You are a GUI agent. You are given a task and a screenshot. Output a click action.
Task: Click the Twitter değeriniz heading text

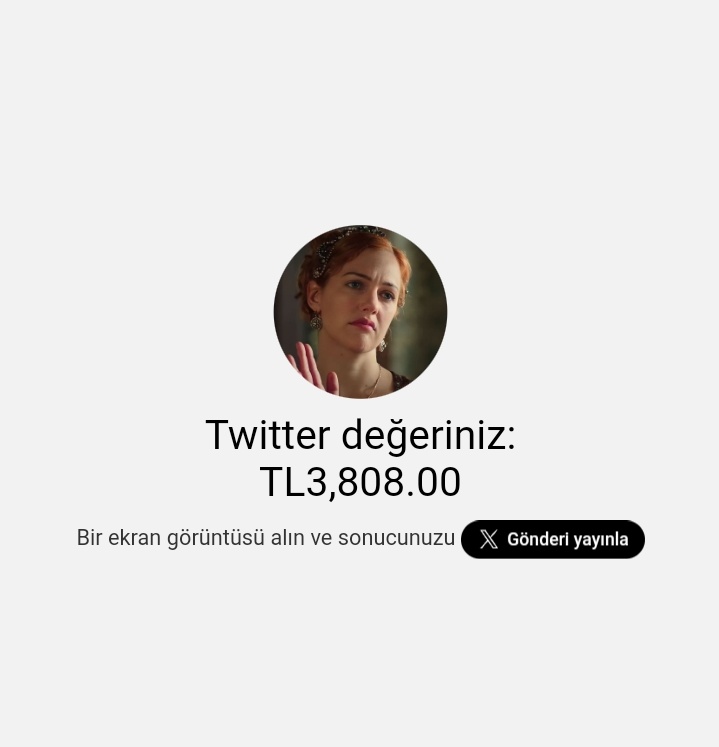(x=360, y=435)
